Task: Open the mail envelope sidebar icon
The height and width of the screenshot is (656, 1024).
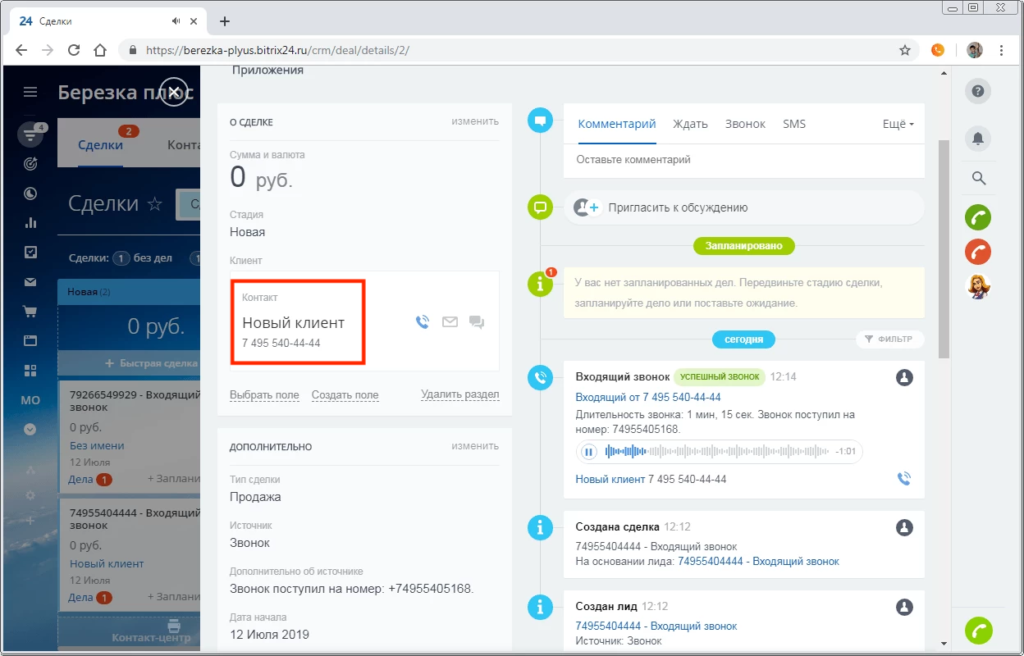Action: [30, 282]
